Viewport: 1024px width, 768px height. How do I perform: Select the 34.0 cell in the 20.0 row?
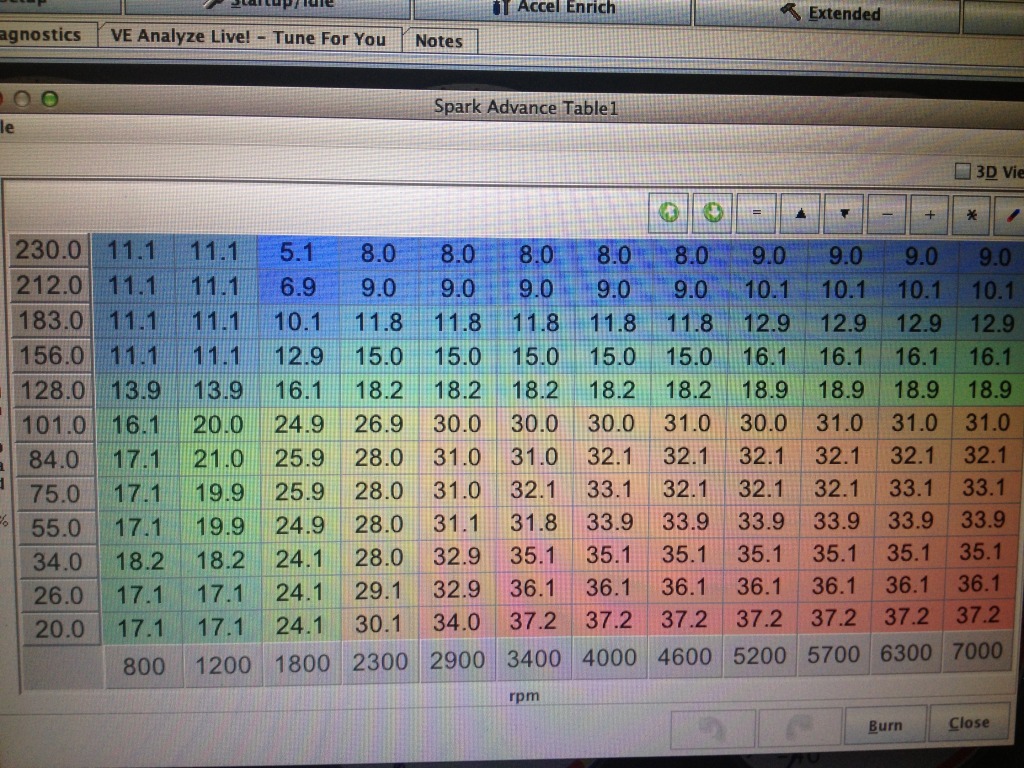click(456, 622)
